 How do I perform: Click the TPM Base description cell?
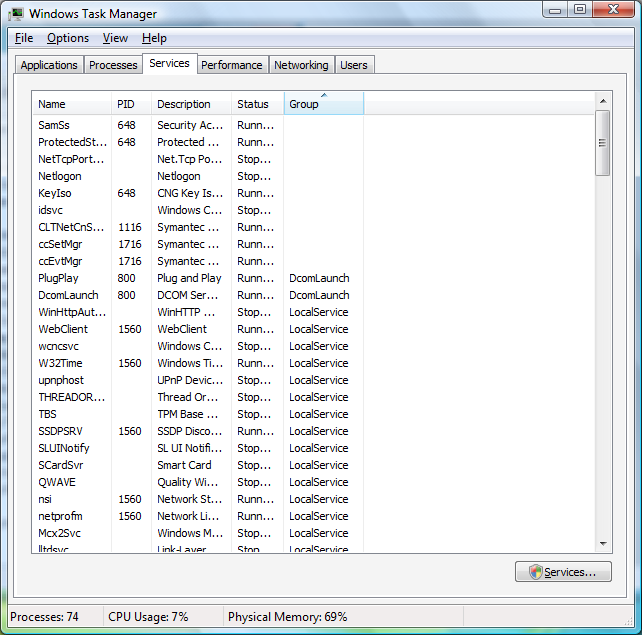click(x=188, y=414)
